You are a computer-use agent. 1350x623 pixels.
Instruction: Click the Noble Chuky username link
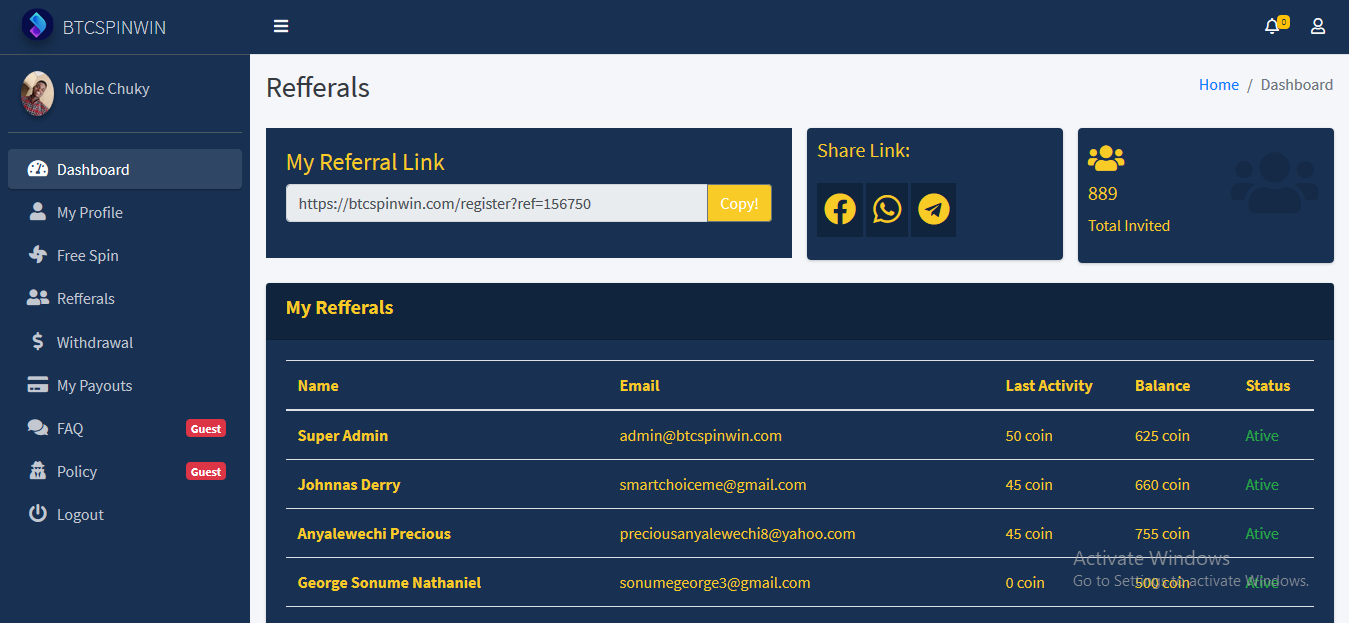(107, 88)
